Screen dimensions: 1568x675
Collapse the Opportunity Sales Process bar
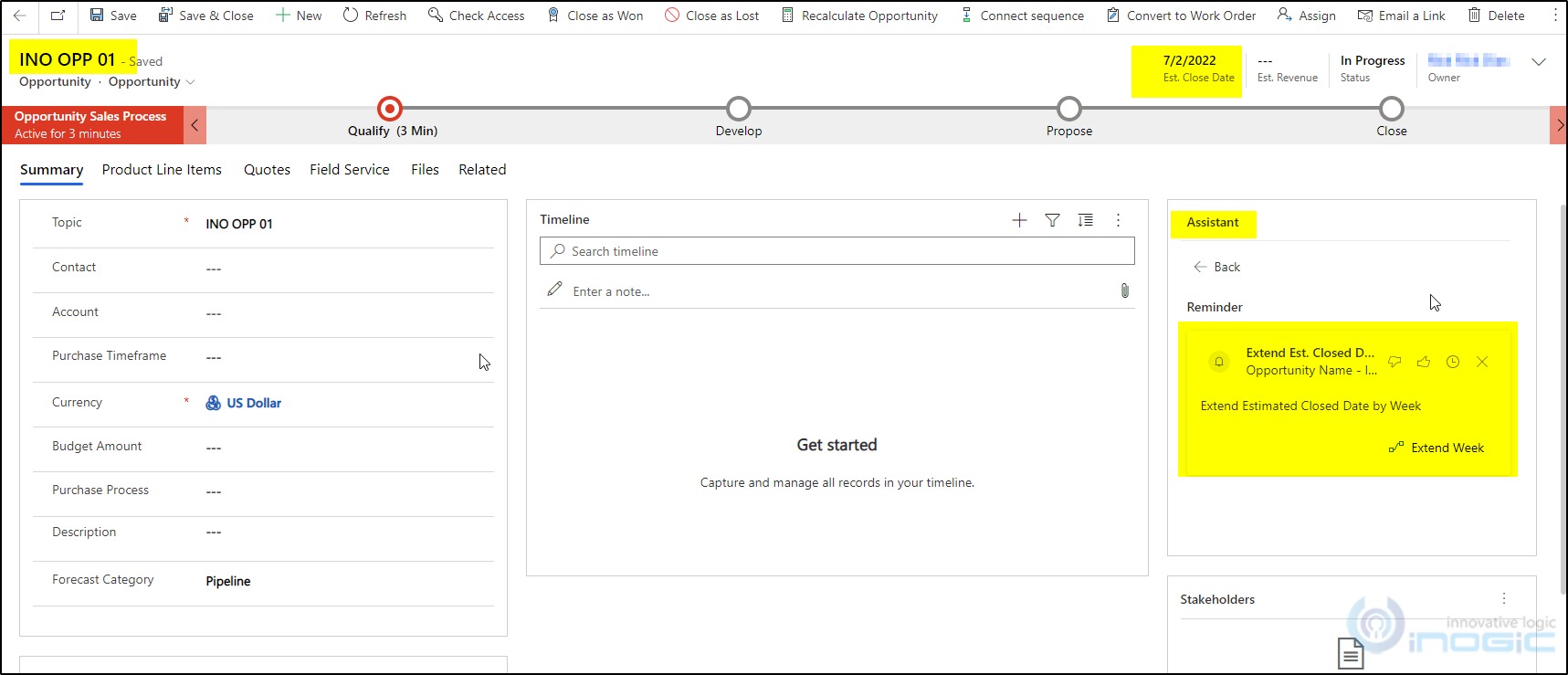point(195,125)
